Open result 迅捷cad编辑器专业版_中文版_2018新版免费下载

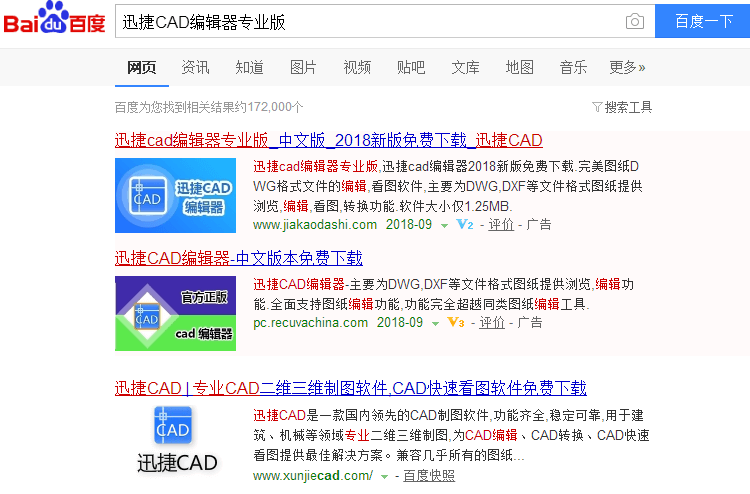pyautogui.click(x=329, y=141)
